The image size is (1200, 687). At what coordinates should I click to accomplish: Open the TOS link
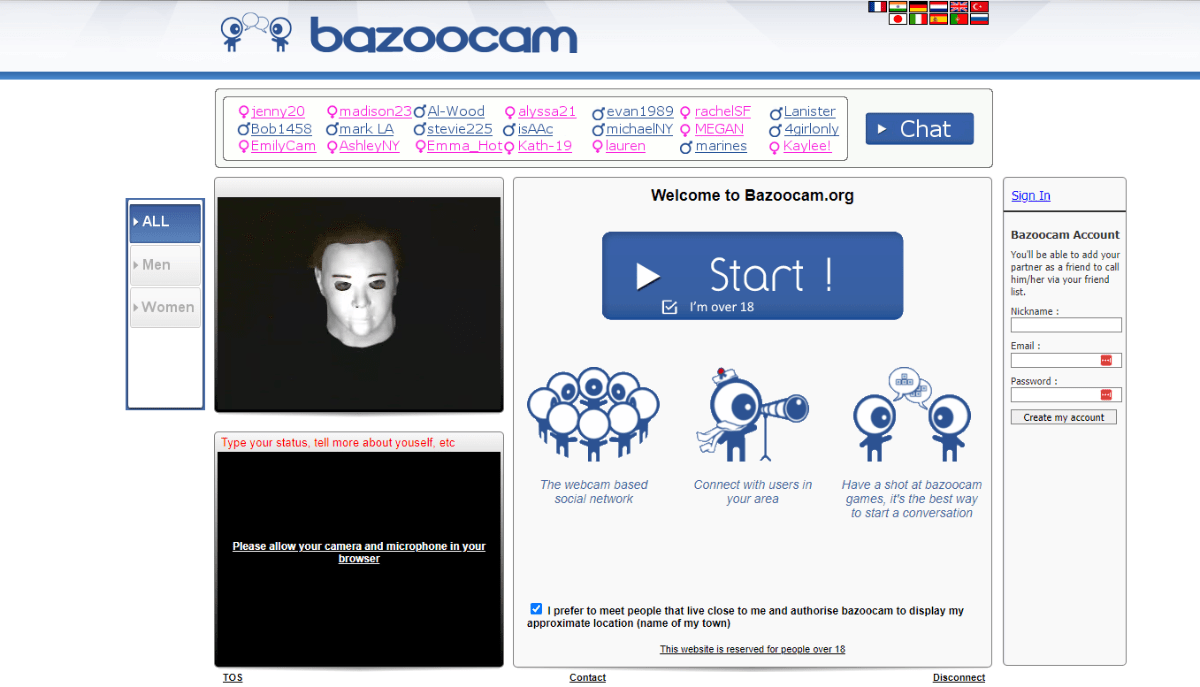[232, 678]
